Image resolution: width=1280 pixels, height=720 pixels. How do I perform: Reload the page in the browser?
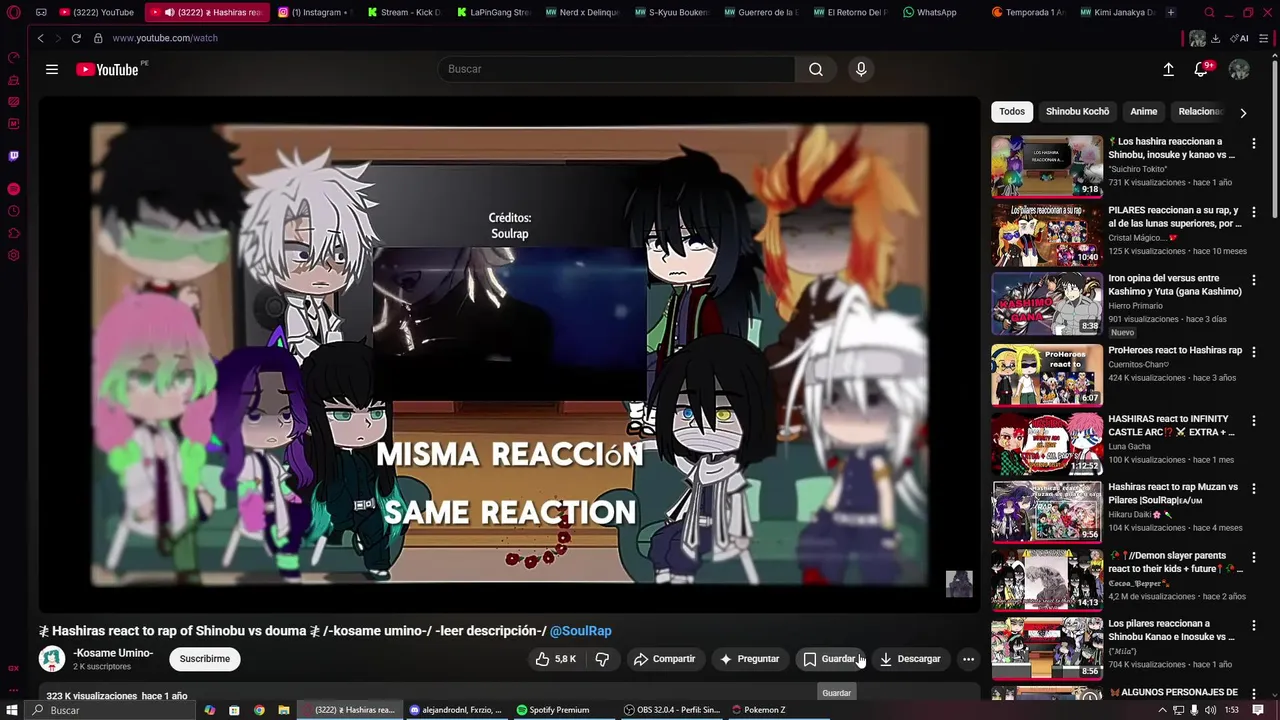coord(76,38)
